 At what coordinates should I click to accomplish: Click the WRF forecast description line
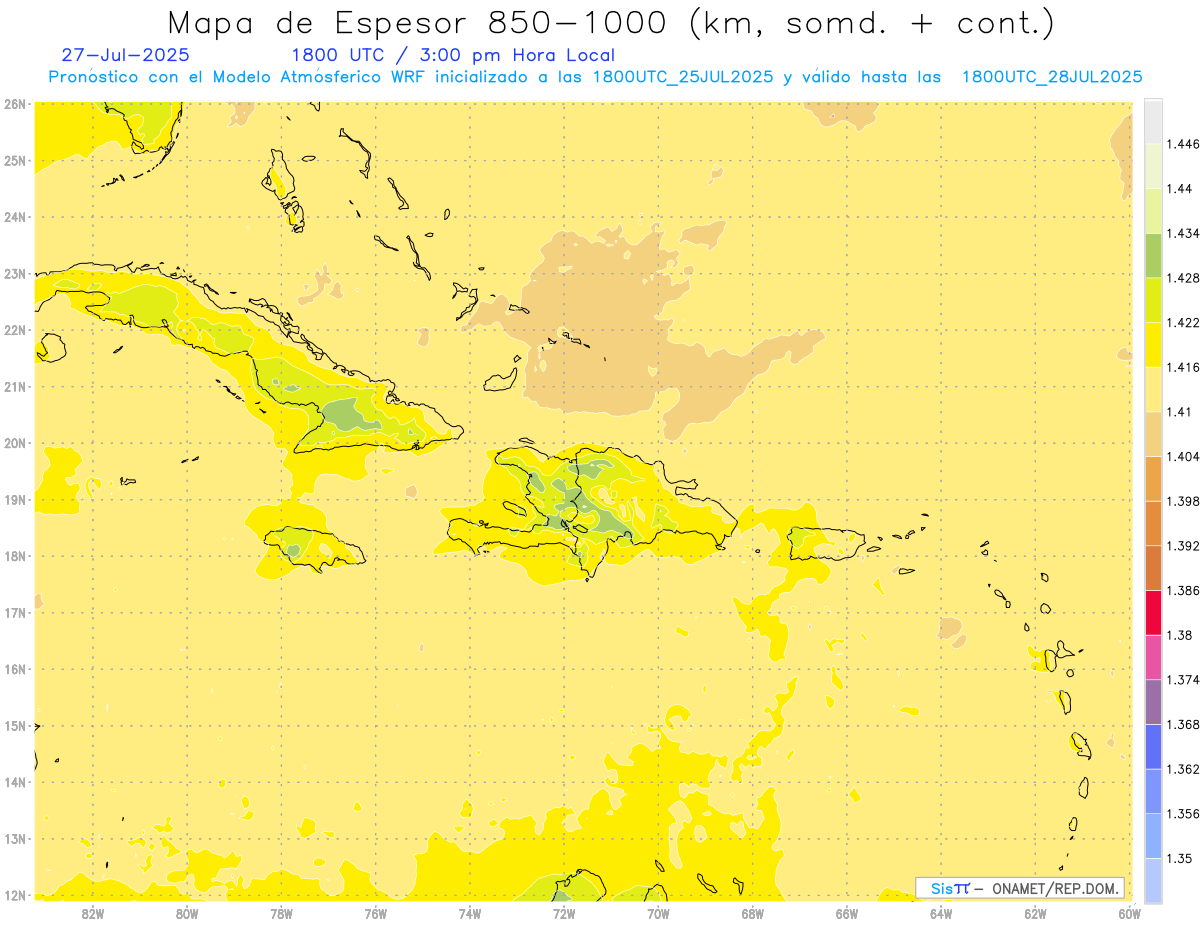pos(596,77)
